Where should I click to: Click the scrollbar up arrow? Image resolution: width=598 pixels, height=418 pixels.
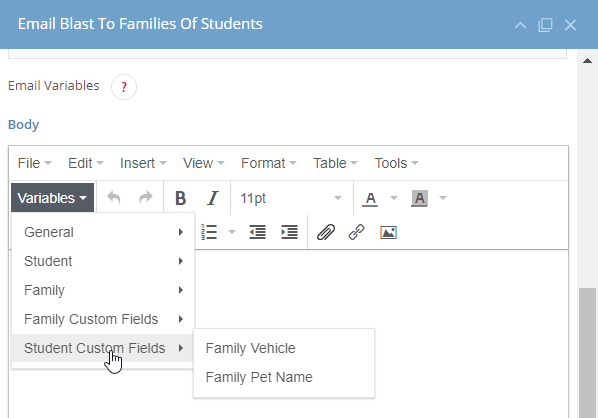[587, 61]
